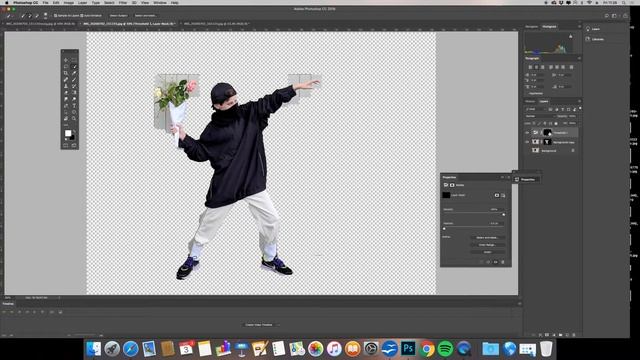Select the Eyedropper tool
This screenshot has height=360, width=640.
[x=74, y=73]
